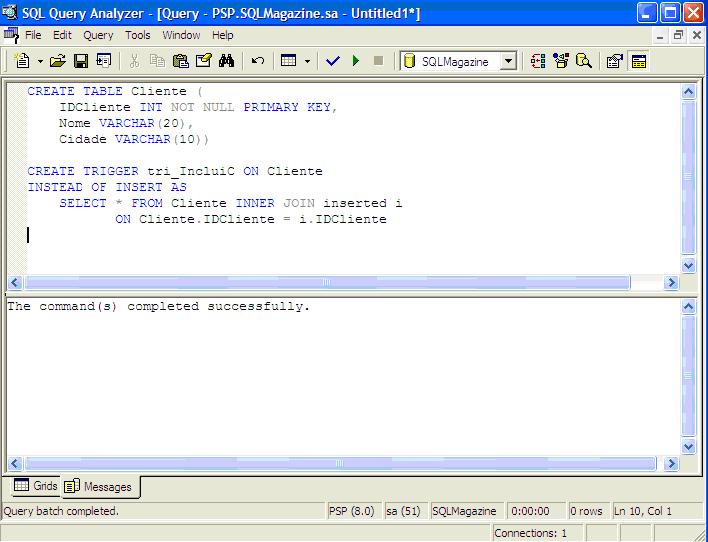708x542 pixels.
Task: Open Current Connection Properties icon
Action: pyautogui.click(x=615, y=61)
